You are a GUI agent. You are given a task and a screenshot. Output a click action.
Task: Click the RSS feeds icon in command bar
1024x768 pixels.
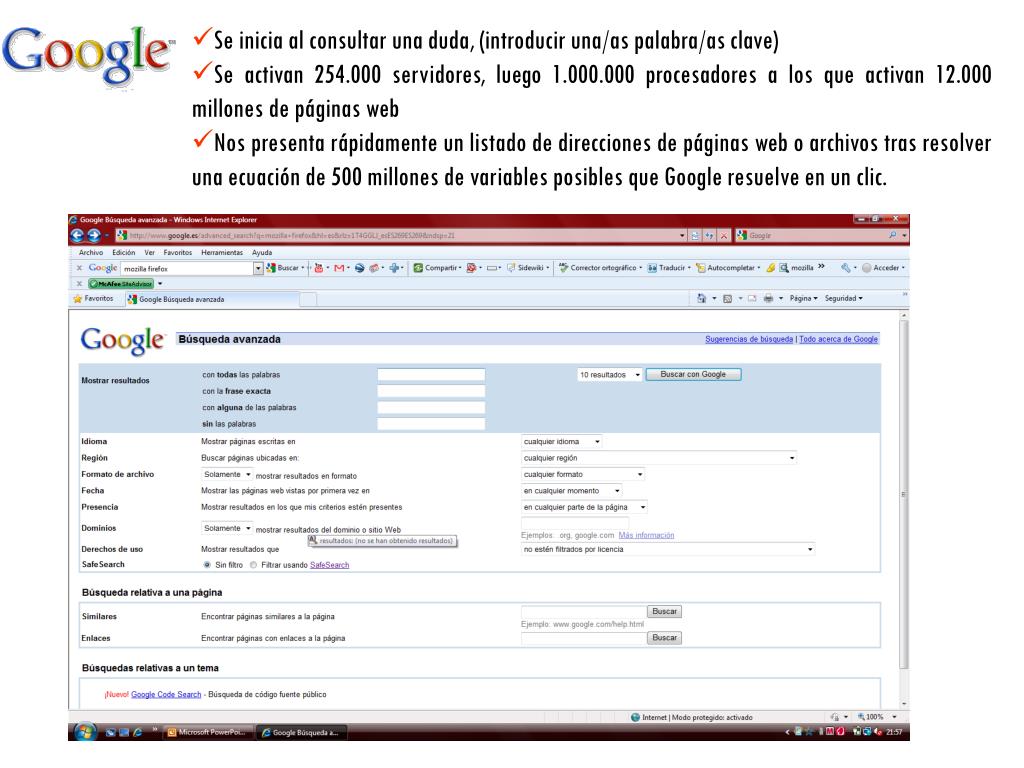point(727,298)
